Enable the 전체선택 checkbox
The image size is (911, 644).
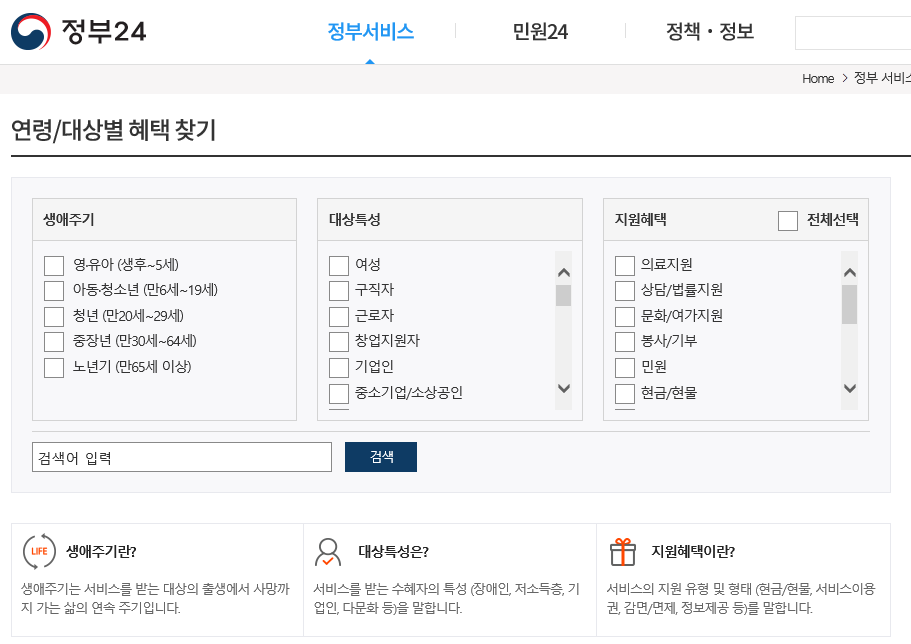(788, 221)
